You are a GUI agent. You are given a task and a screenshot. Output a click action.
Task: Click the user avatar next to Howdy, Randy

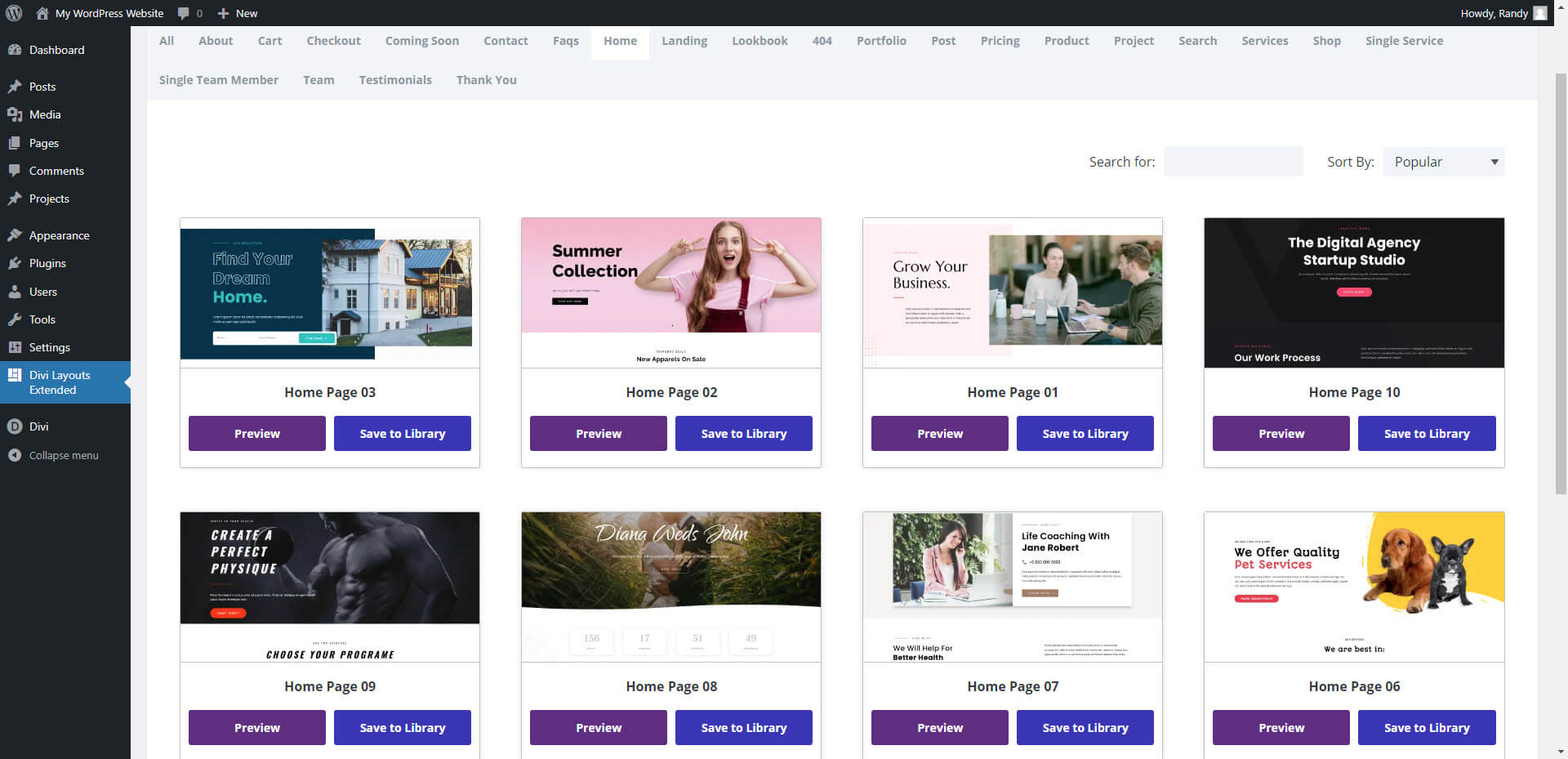click(1539, 13)
